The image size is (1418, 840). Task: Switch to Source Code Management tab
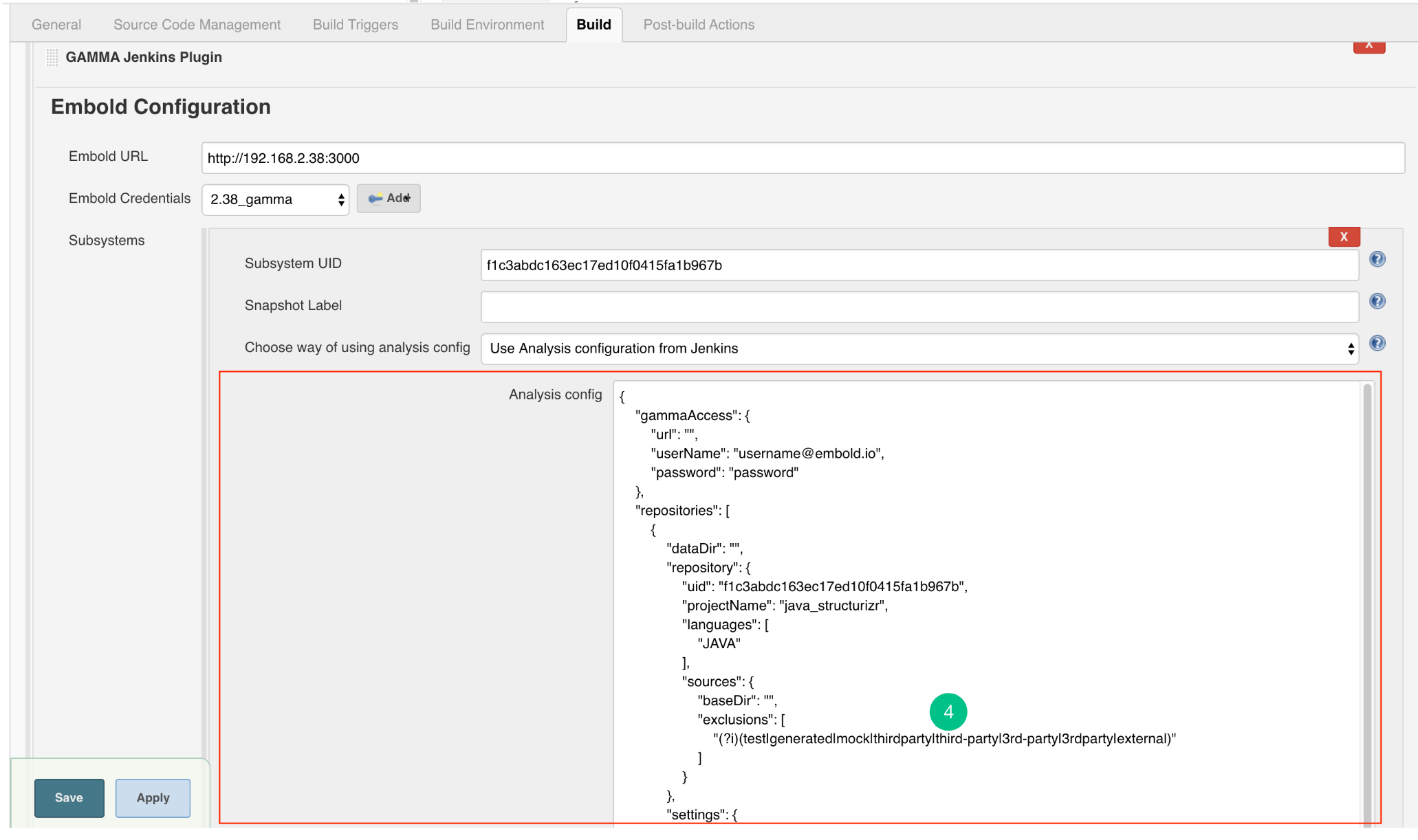tap(197, 25)
